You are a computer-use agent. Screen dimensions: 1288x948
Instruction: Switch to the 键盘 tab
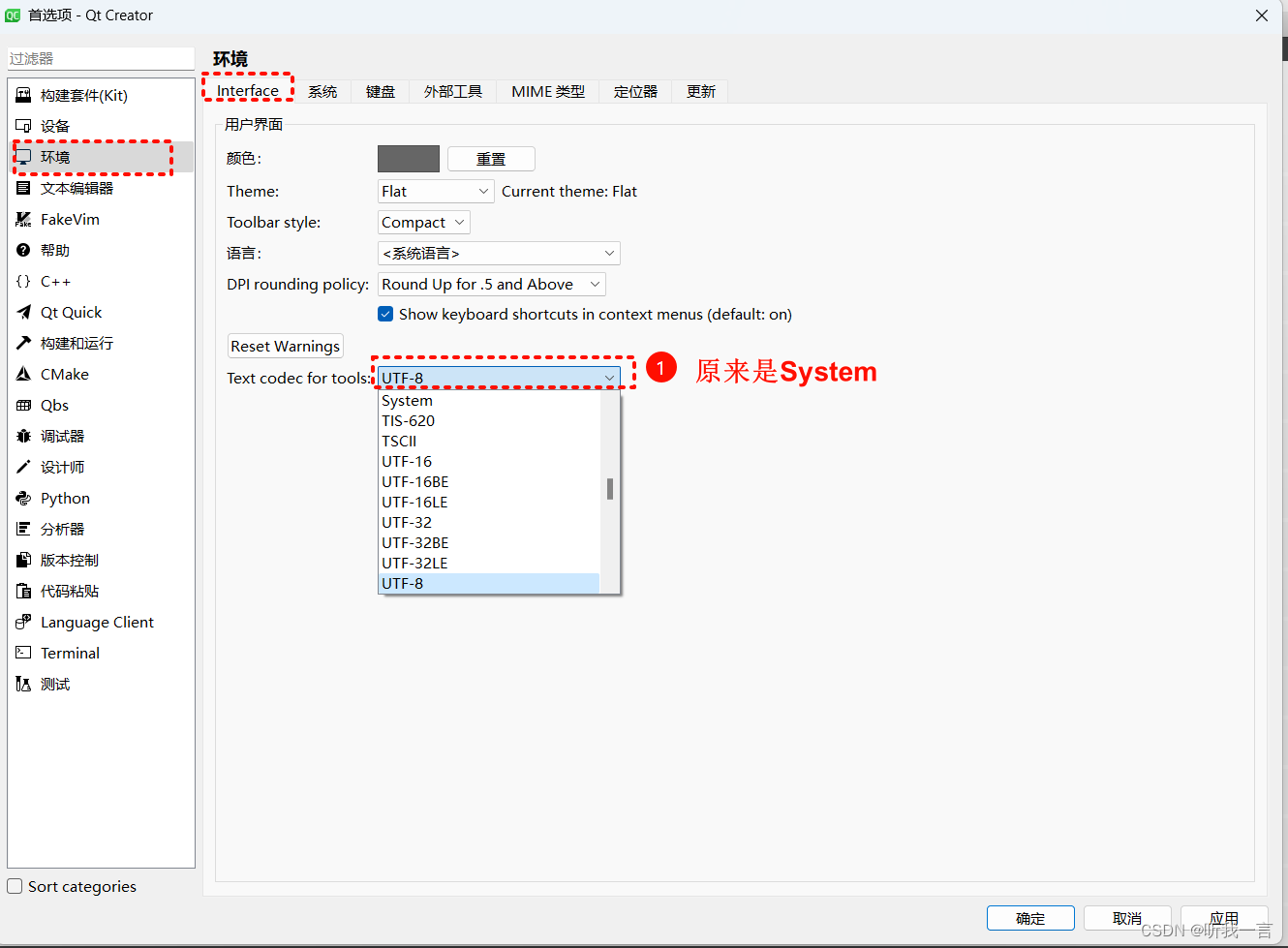tap(381, 92)
